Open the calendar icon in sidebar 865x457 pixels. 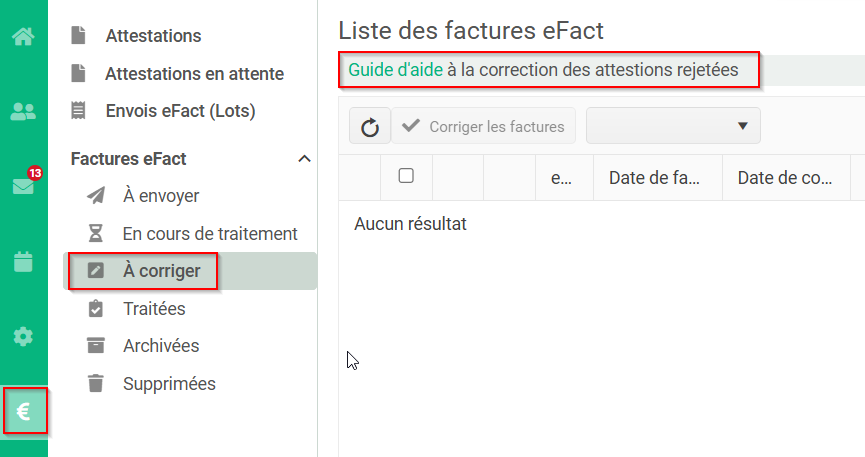(x=23, y=262)
